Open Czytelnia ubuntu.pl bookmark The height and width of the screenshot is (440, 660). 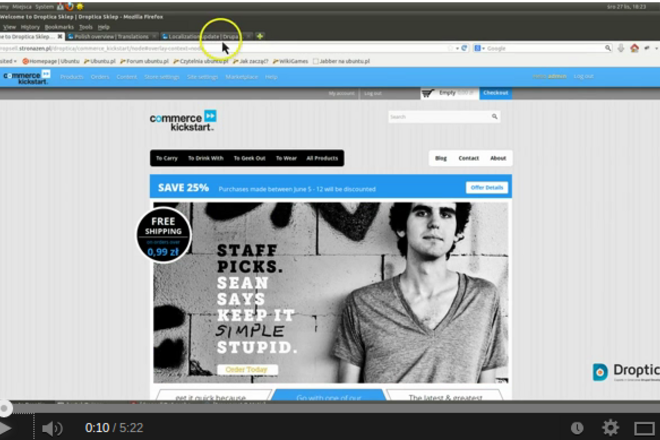201,61
